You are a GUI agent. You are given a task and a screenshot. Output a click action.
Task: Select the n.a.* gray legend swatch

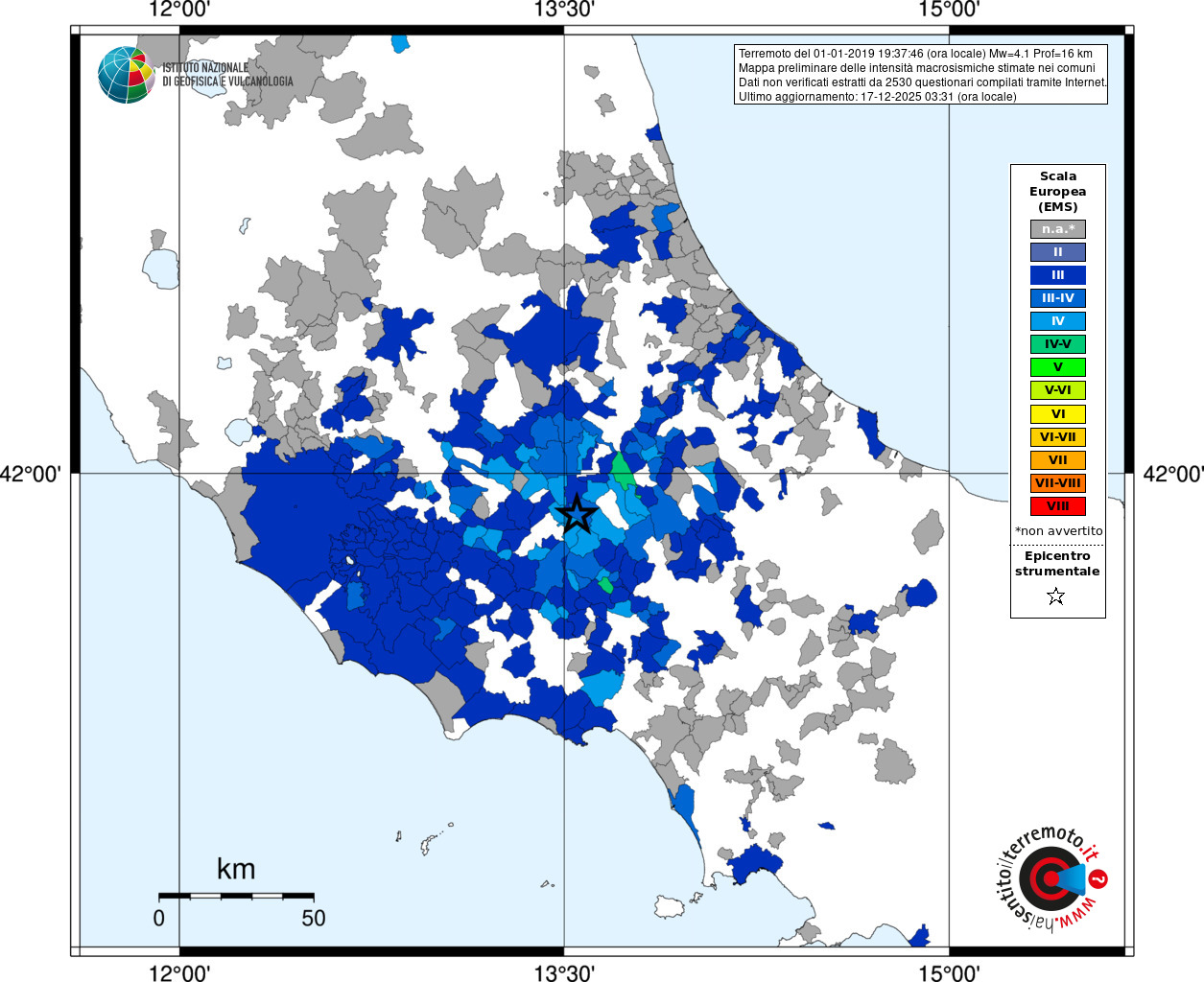pos(1058,229)
